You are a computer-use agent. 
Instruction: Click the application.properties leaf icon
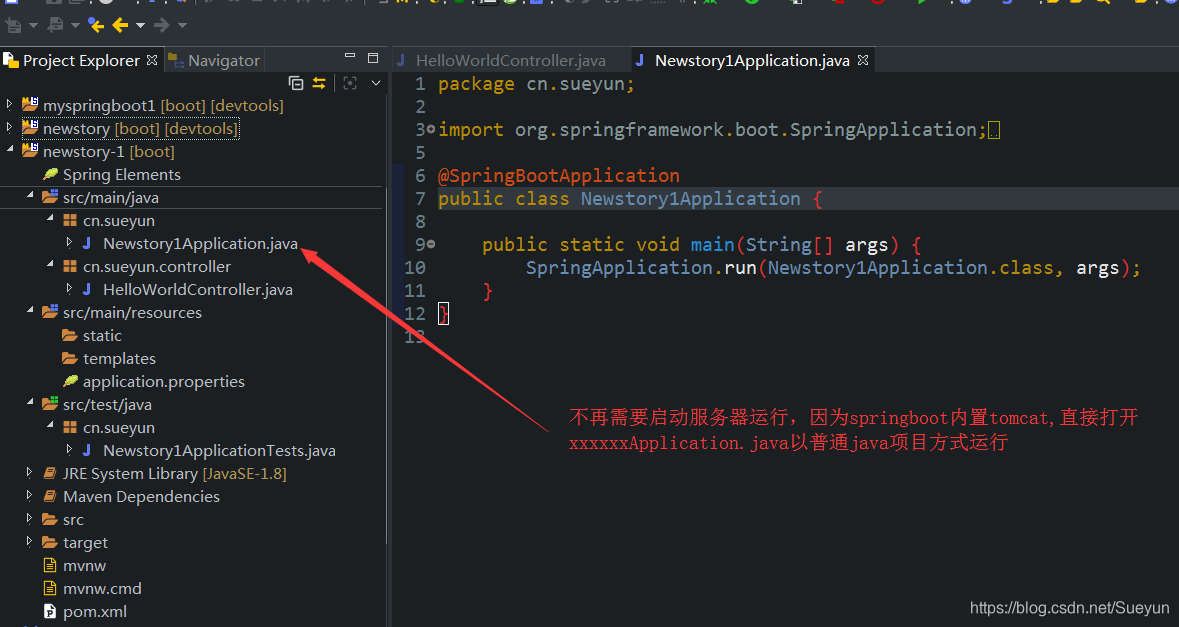(x=71, y=381)
